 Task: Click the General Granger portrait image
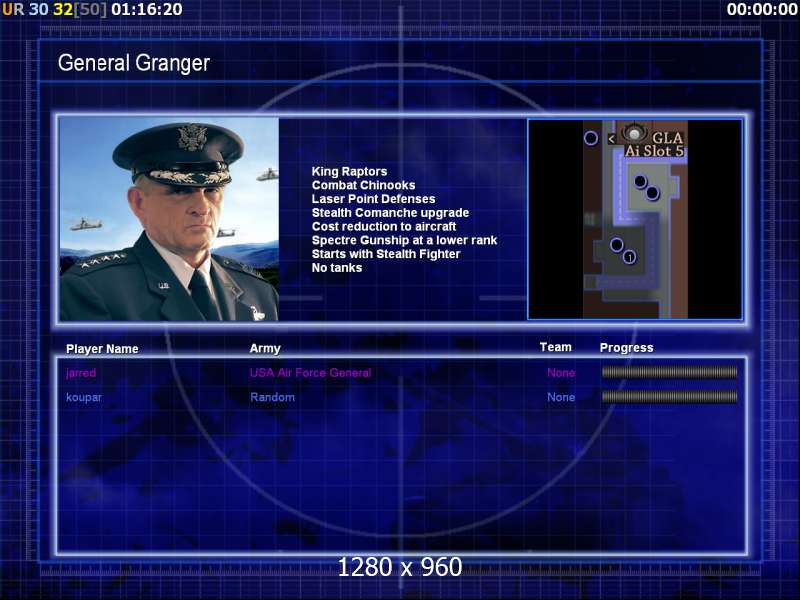(169, 219)
